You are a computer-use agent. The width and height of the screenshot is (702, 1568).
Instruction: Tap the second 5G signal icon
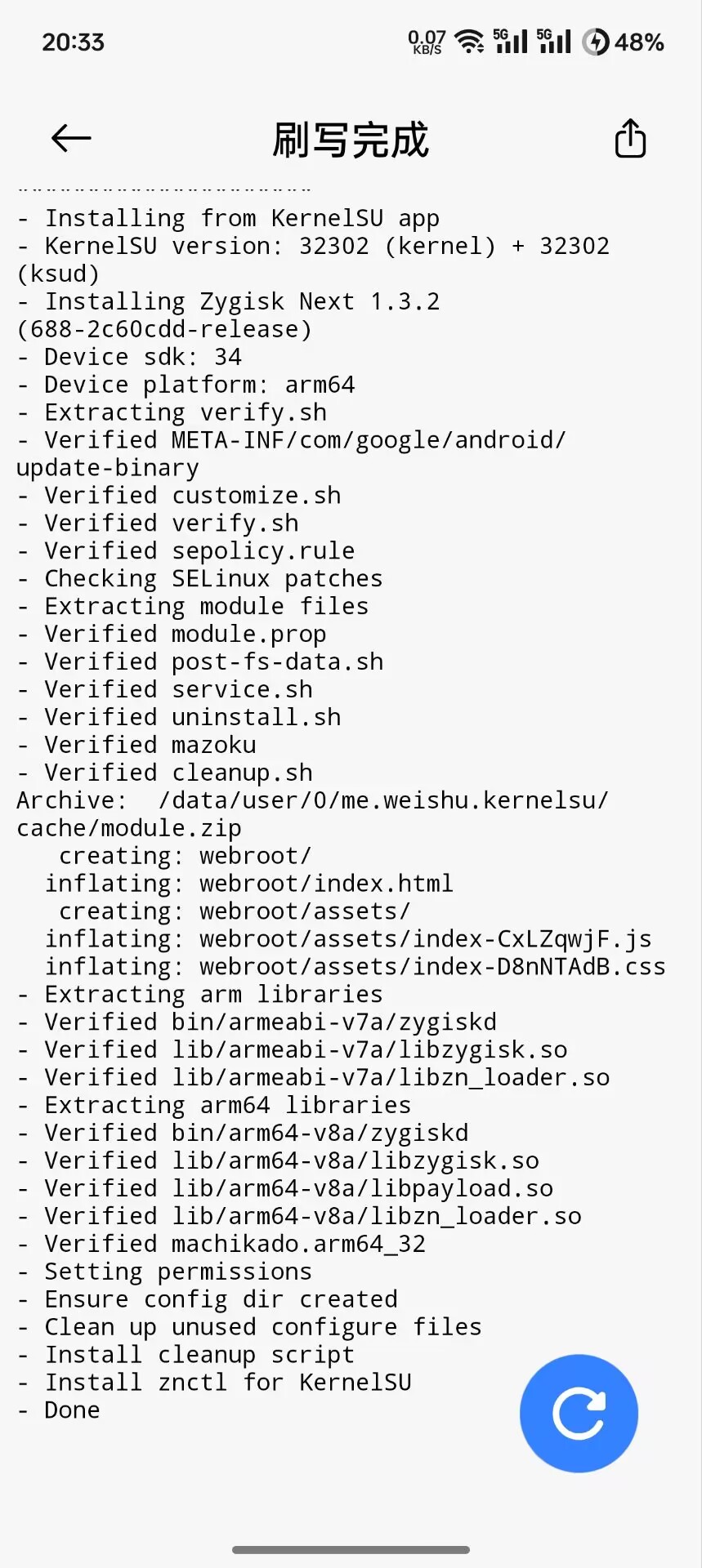tap(554, 41)
